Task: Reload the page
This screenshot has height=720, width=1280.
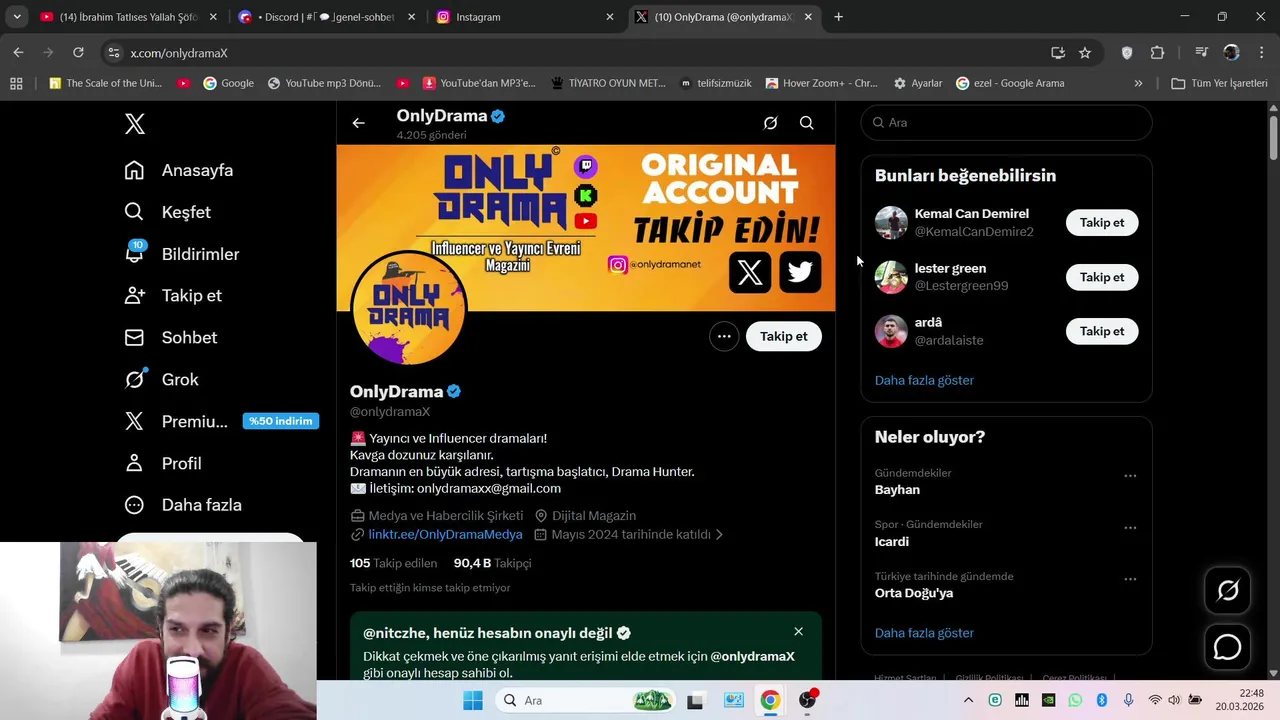Action: point(78,52)
